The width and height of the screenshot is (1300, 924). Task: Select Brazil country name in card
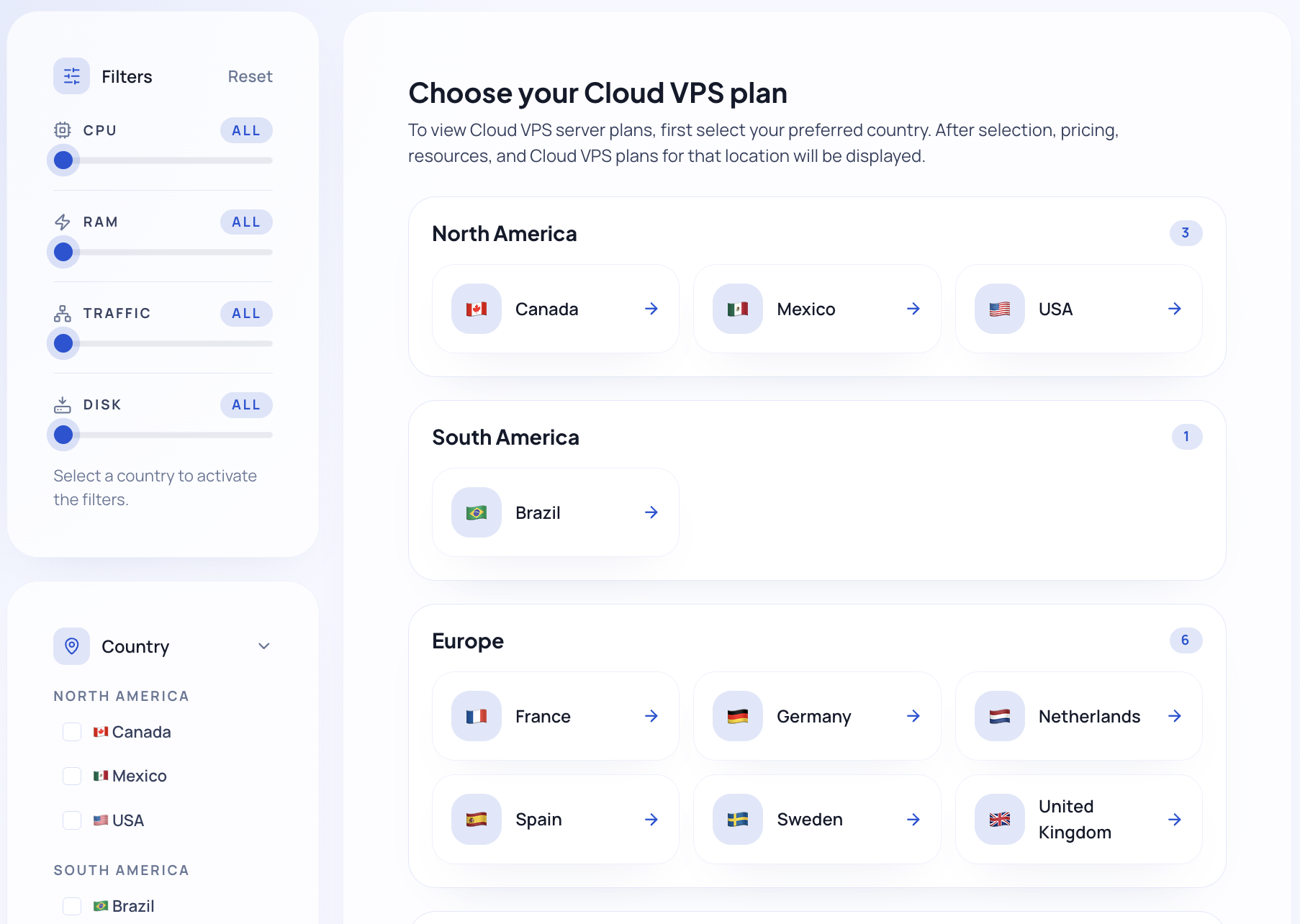538,512
